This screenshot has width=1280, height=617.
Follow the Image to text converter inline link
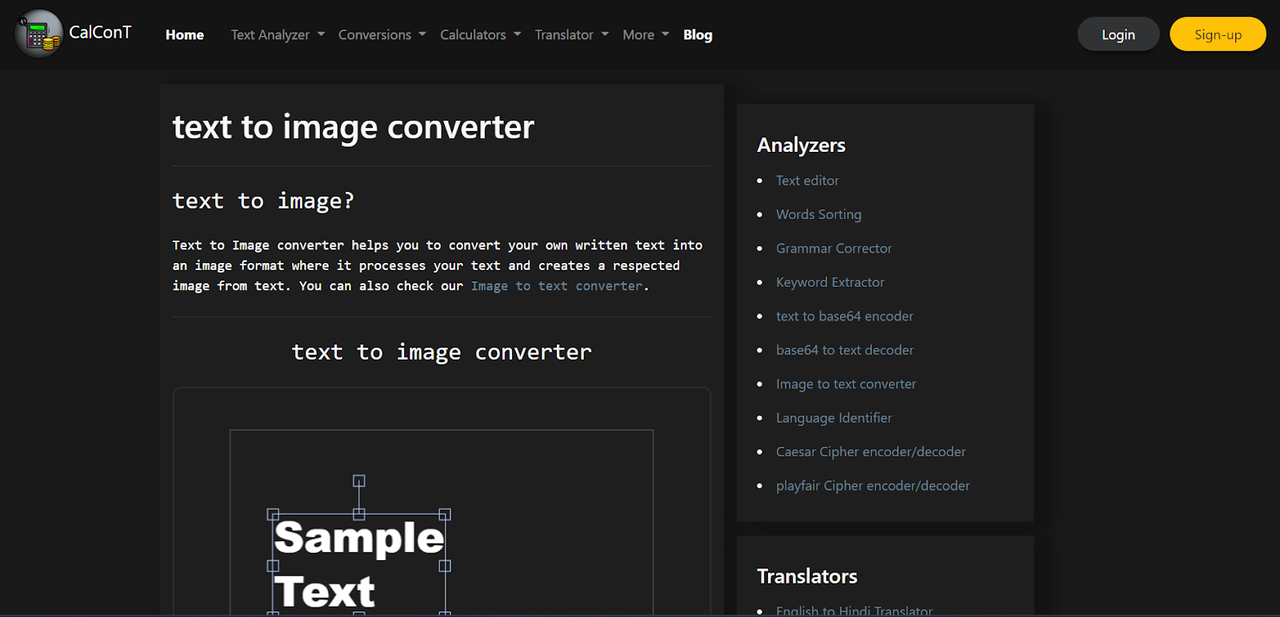tap(557, 286)
